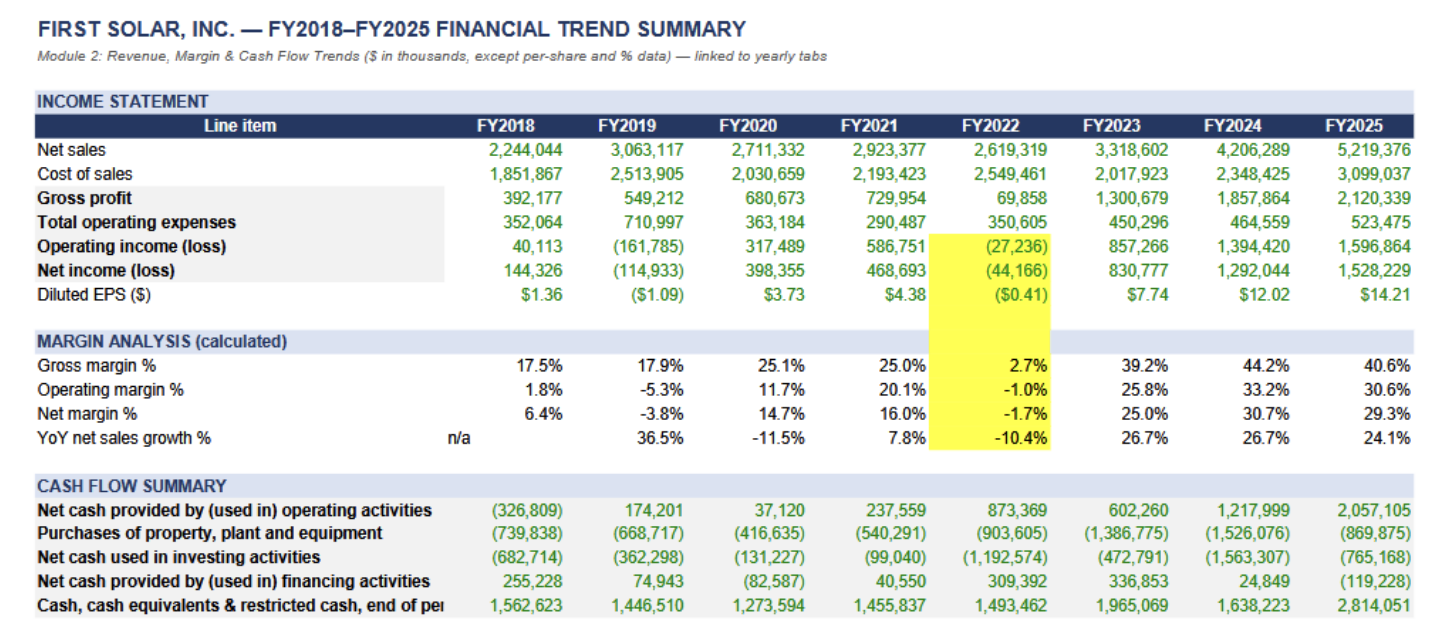
Task: Click FY2021 operating margin 20.1%
Action: pyautogui.click(x=902, y=390)
